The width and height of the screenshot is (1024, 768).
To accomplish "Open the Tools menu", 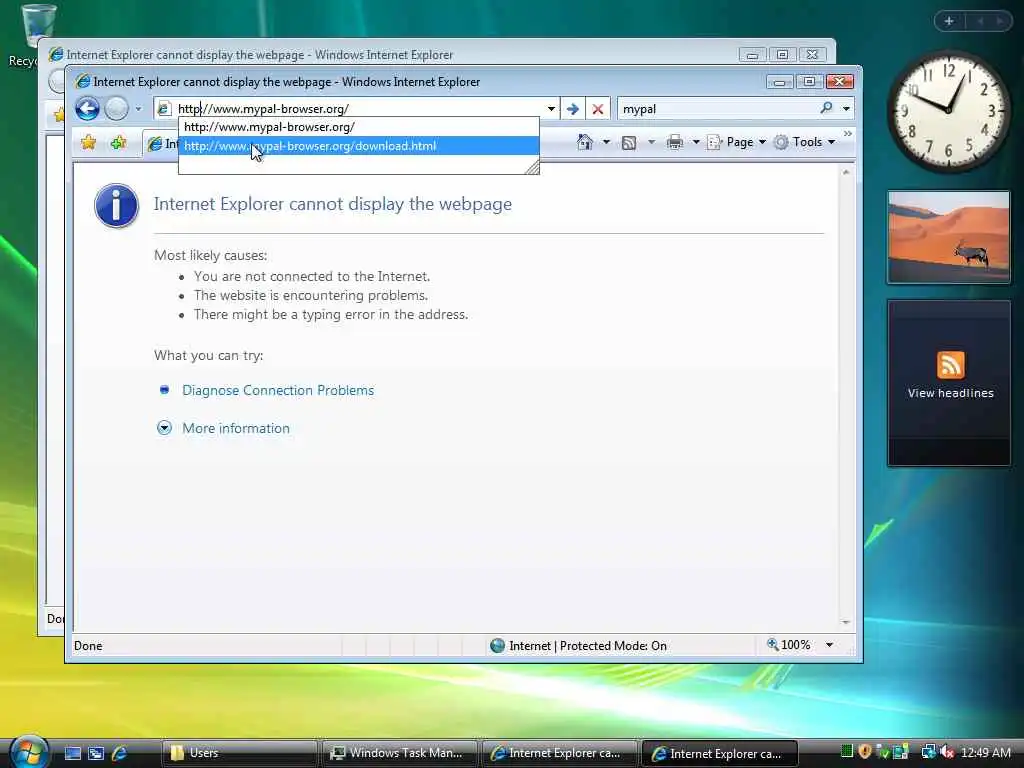I will pos(805,142).
